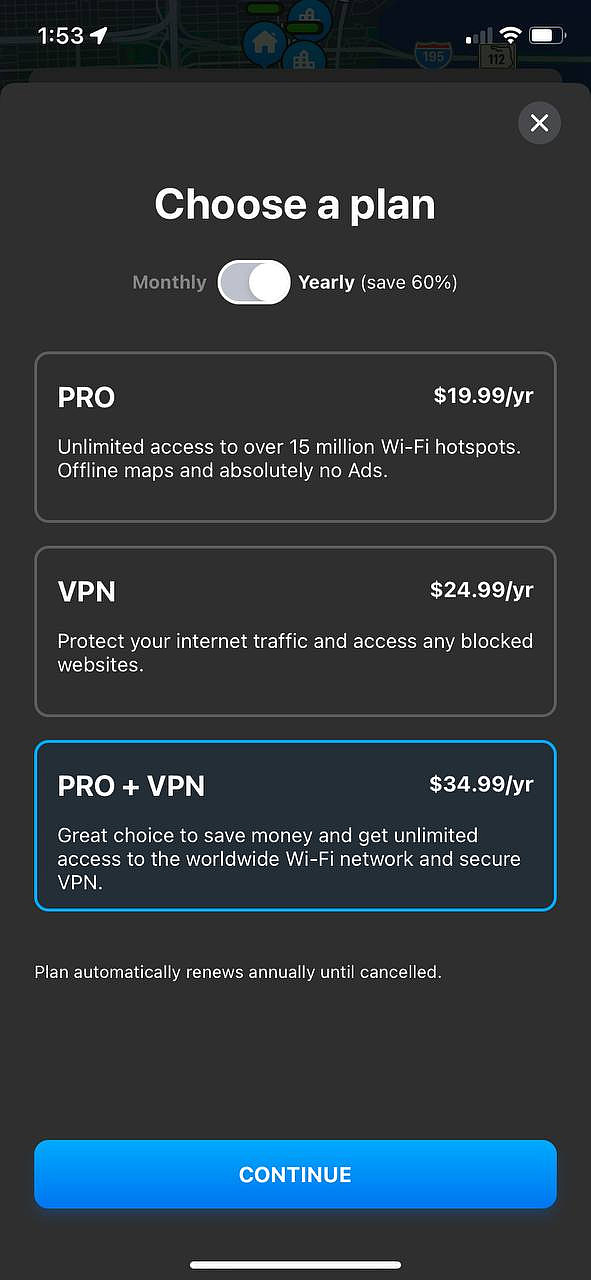Toggle the Monthly/Yearly billing switch
This screenshot has width=591, height=1280.
tap(254, 282)
